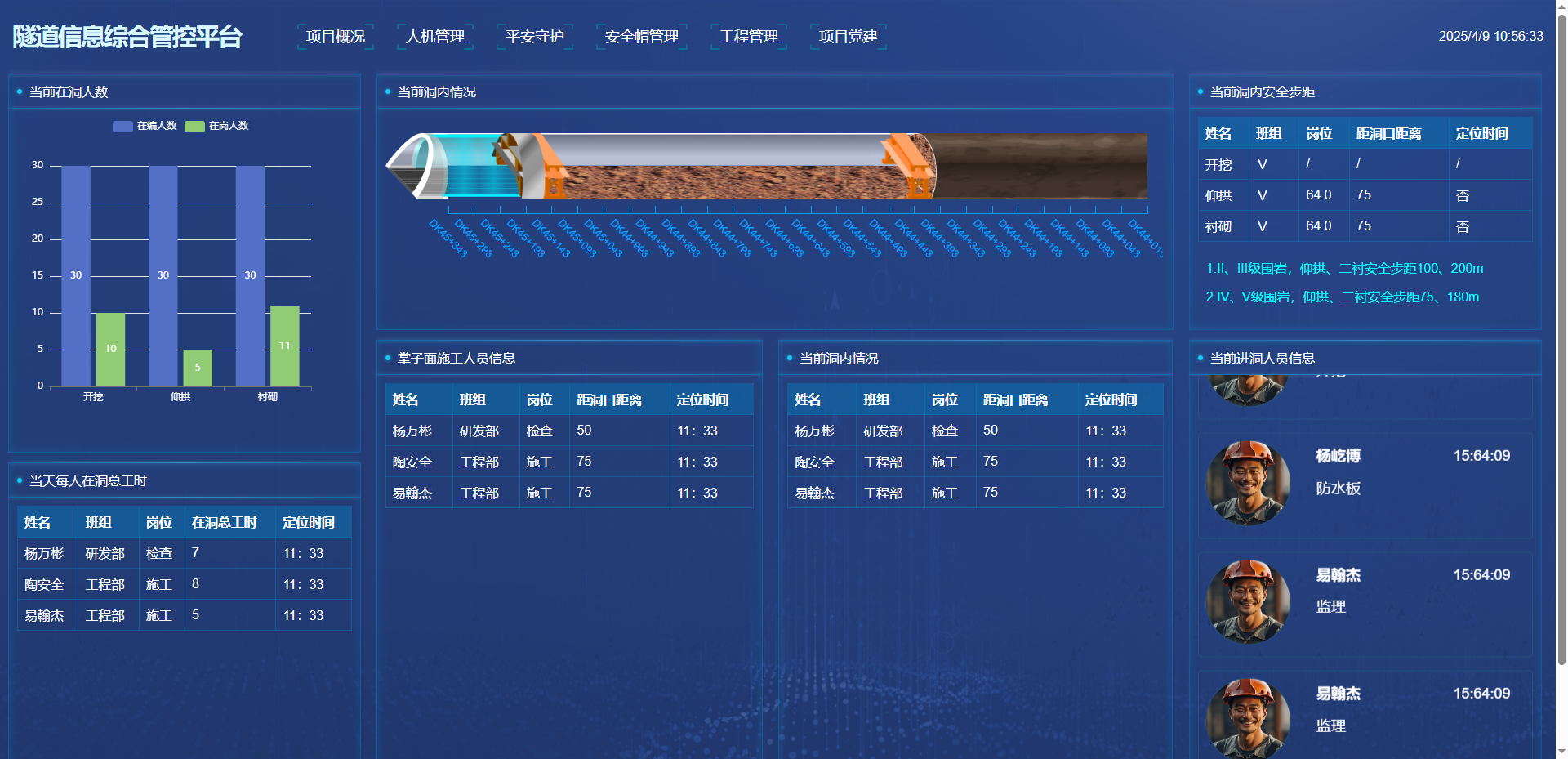1568x759 pixels.
Task: Click 在洞总工时 column header
Action: click(224, 522)
